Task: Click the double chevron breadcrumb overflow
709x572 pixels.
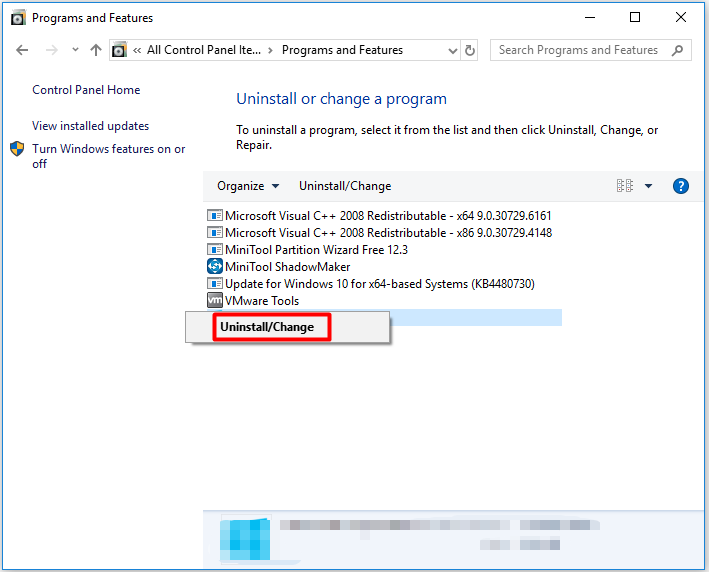Action: (x=137, y=50)
